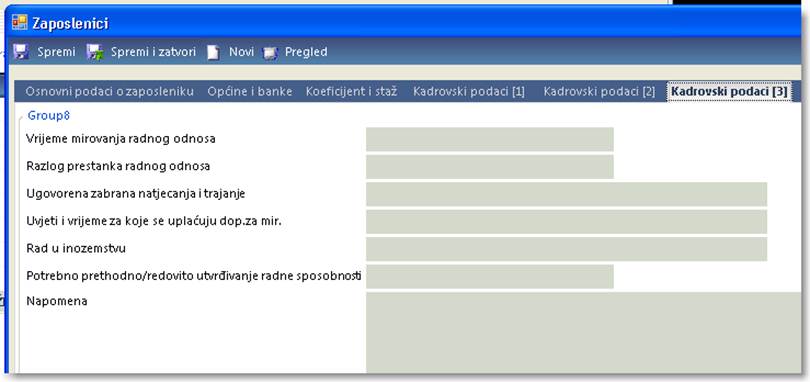Select the Kadrovski podaci [3] tab

729,91
